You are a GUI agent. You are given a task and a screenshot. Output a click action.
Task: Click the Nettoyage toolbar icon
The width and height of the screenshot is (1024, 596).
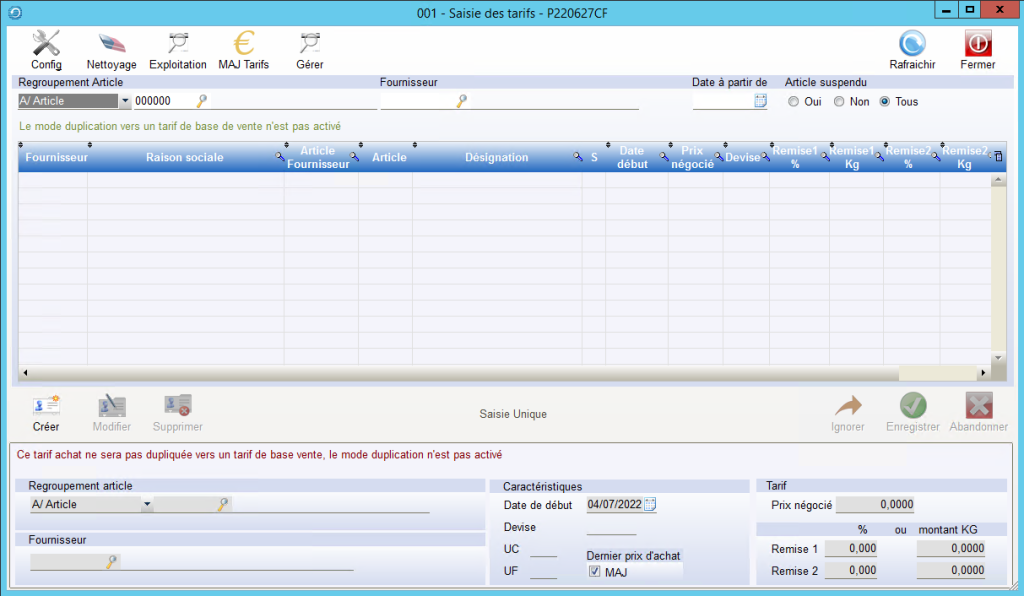pos(112,44)
